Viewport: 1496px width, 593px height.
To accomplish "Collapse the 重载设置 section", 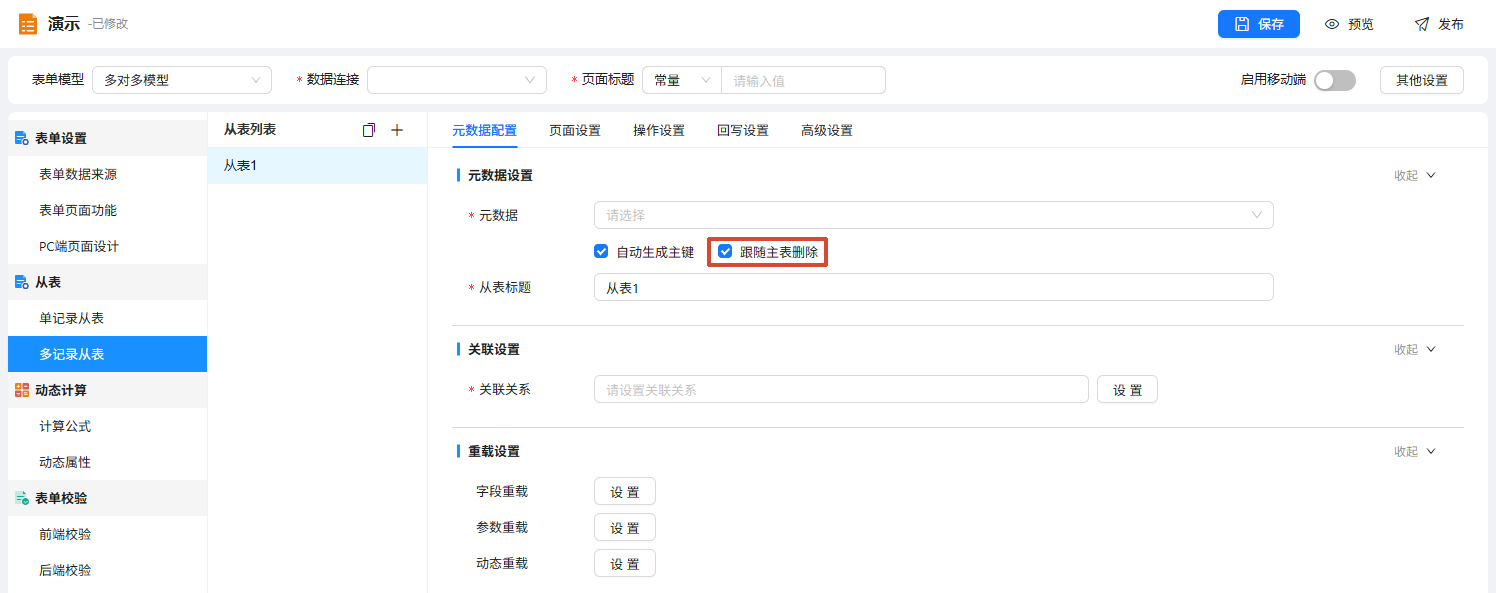I will pos(1415,451).
